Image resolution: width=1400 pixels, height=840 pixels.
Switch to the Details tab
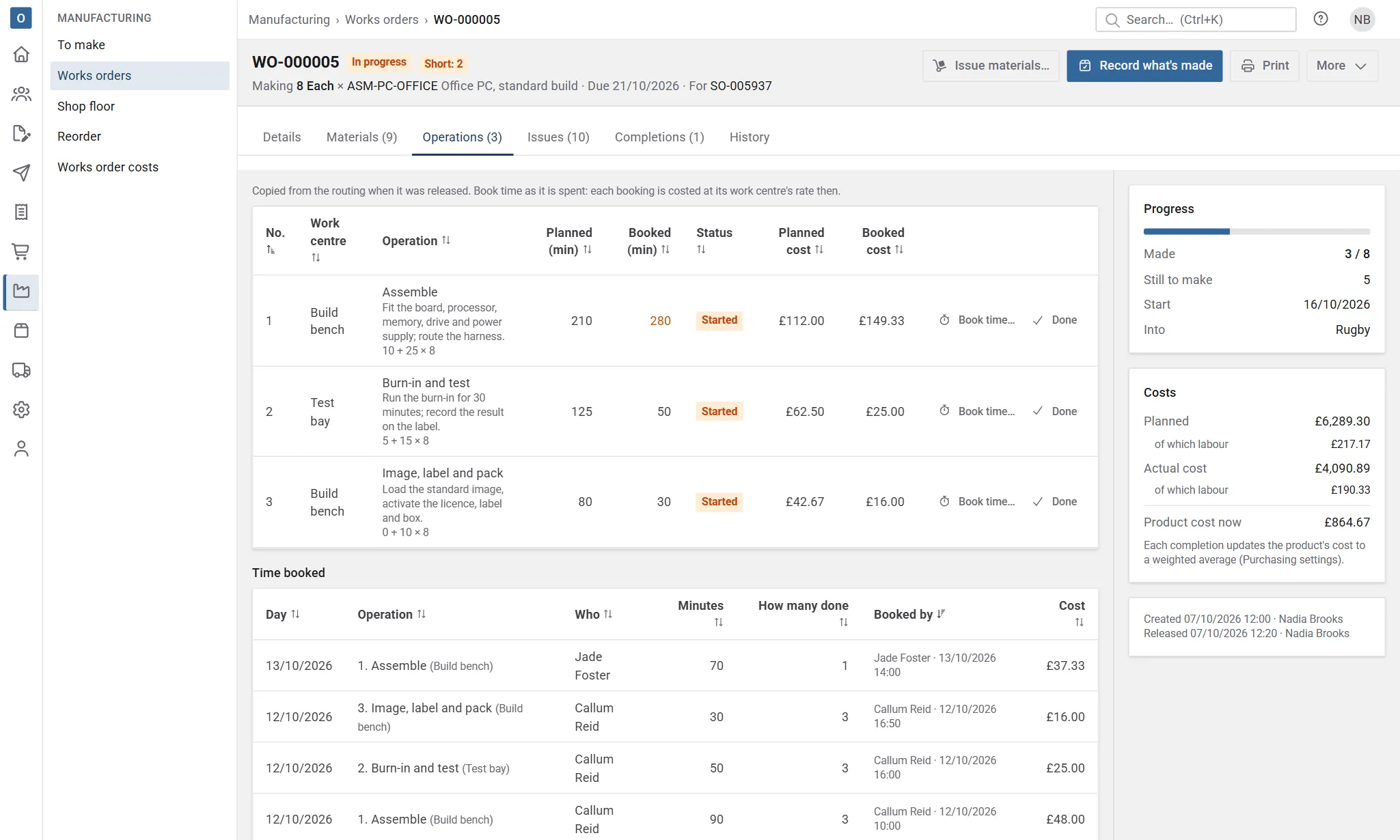click(x=282, y=137)
